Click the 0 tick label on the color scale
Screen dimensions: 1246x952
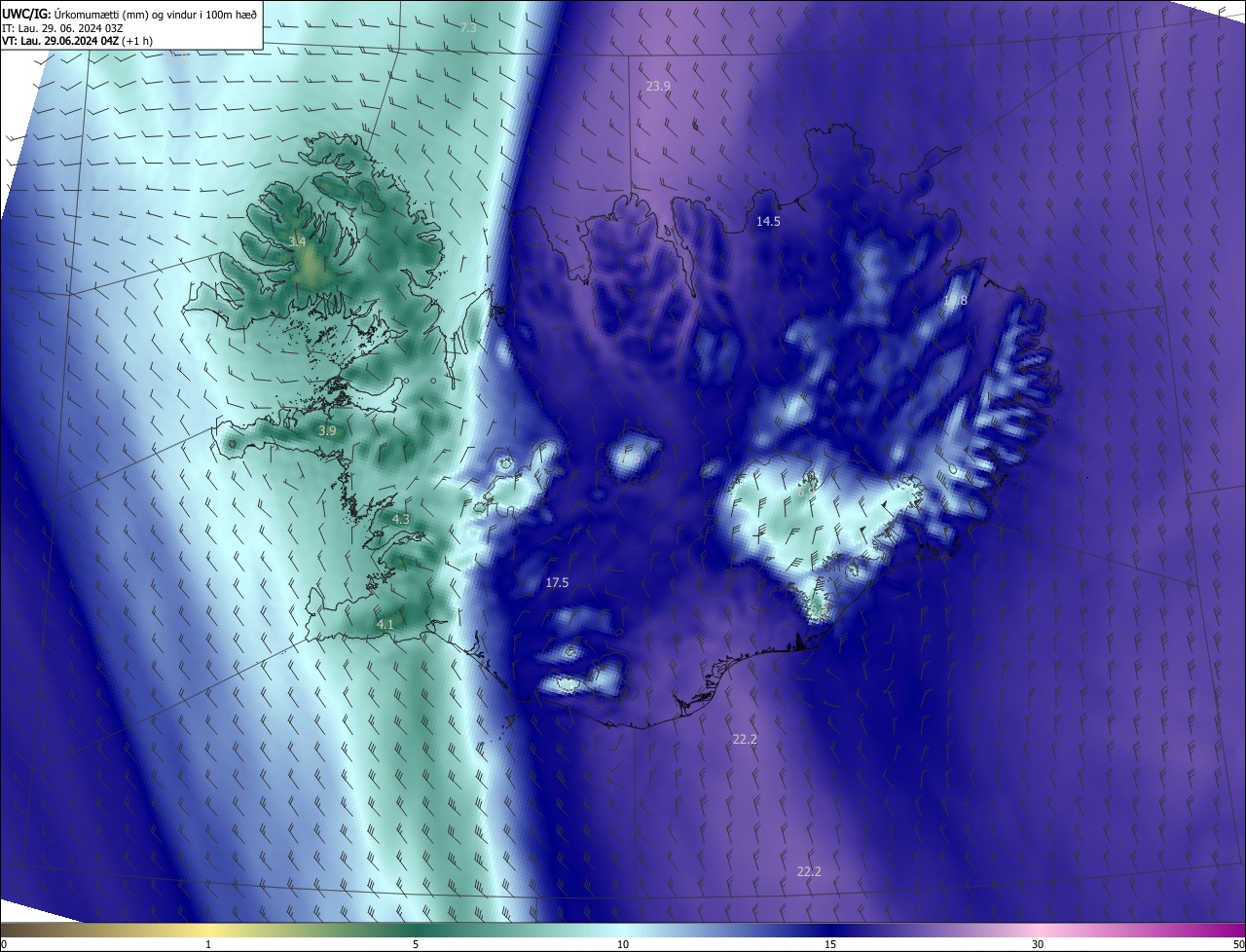coord(4,945)
